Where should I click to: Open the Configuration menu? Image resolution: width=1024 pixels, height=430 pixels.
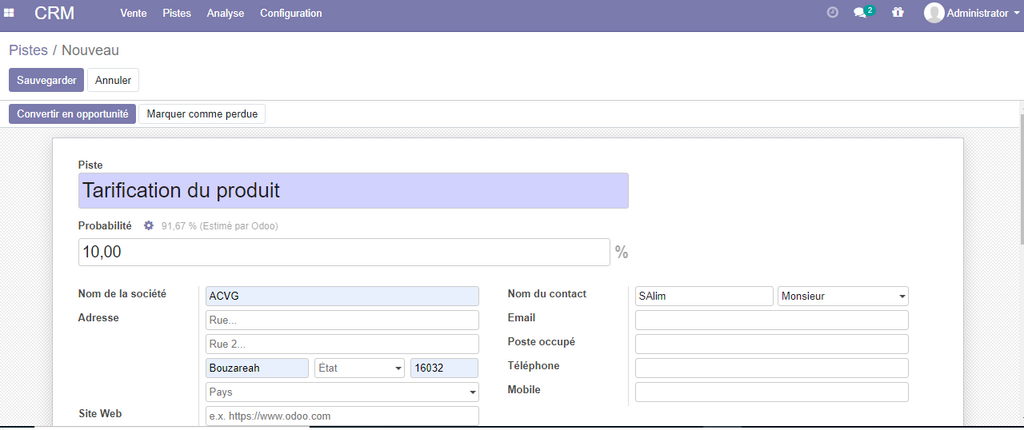(x=291, y=13)
